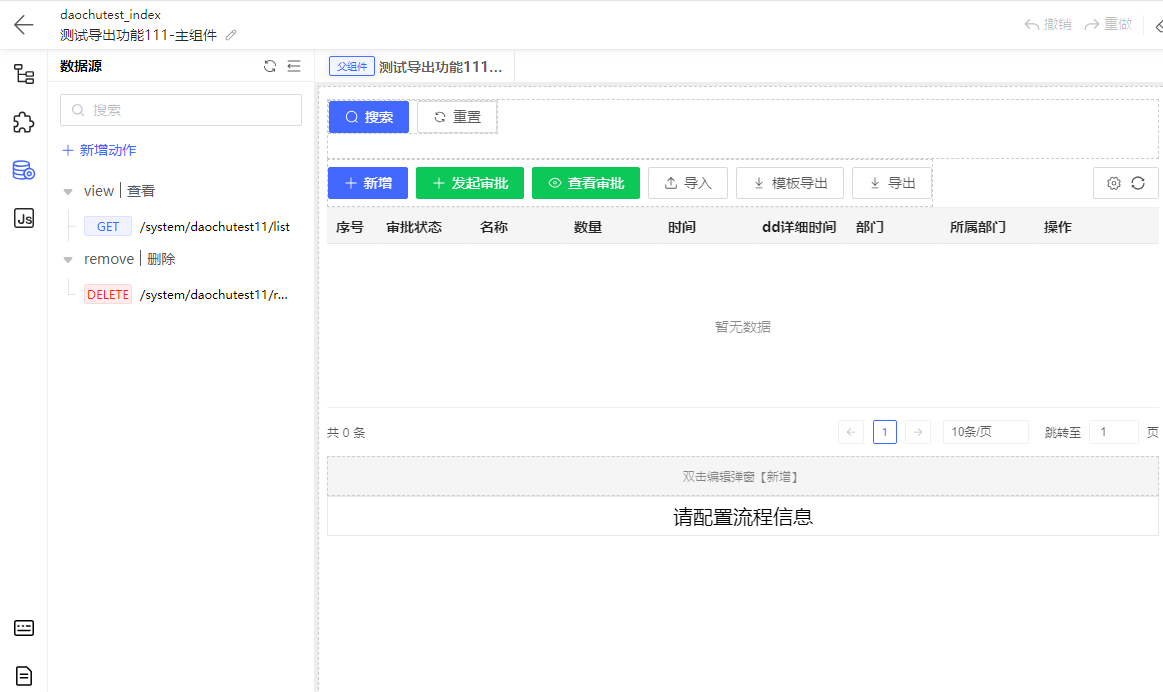Open the keyboard shortcuts icon
The image size is (1163, 692).
tap(24, 628)
